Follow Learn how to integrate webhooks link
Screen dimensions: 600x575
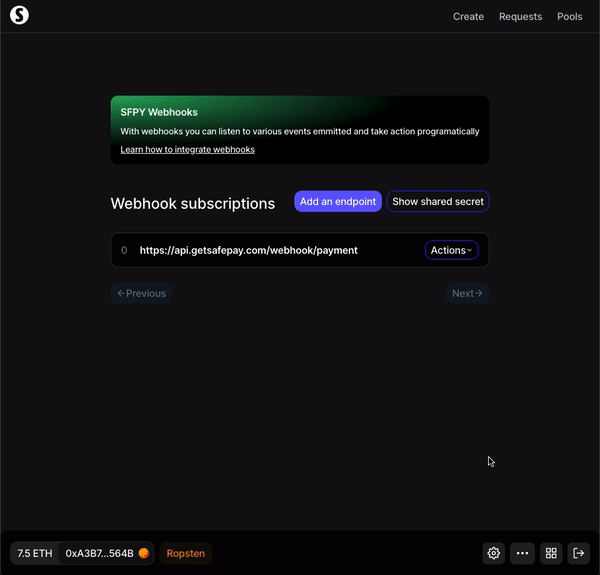point(188,150)
